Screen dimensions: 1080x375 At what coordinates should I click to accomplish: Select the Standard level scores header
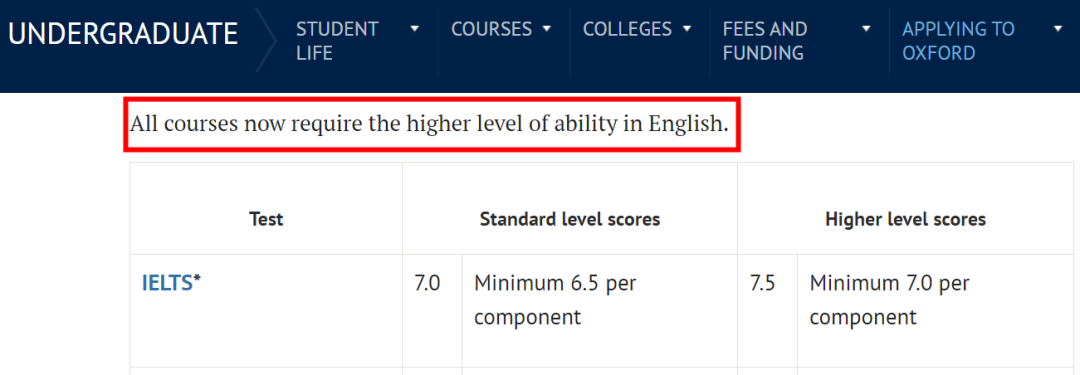[x=570, y=219]
